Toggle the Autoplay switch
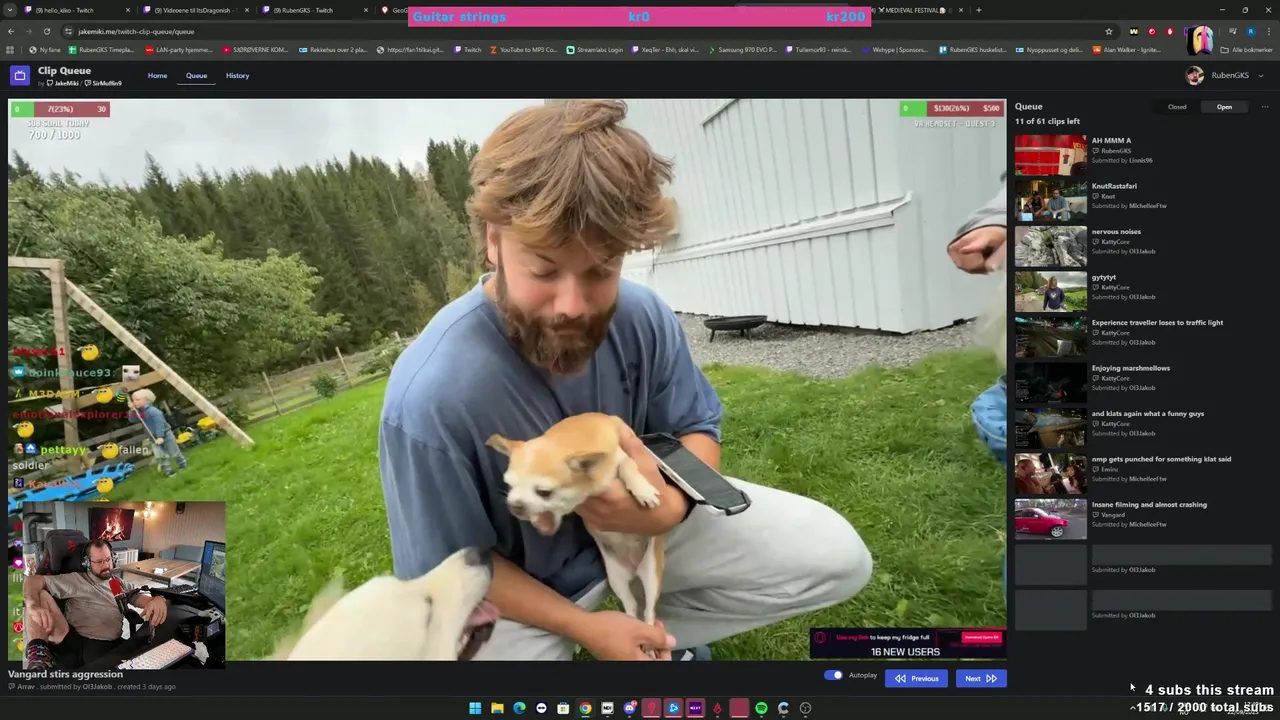Viewport: 1280px width, 720px height. tap(833, 676)
